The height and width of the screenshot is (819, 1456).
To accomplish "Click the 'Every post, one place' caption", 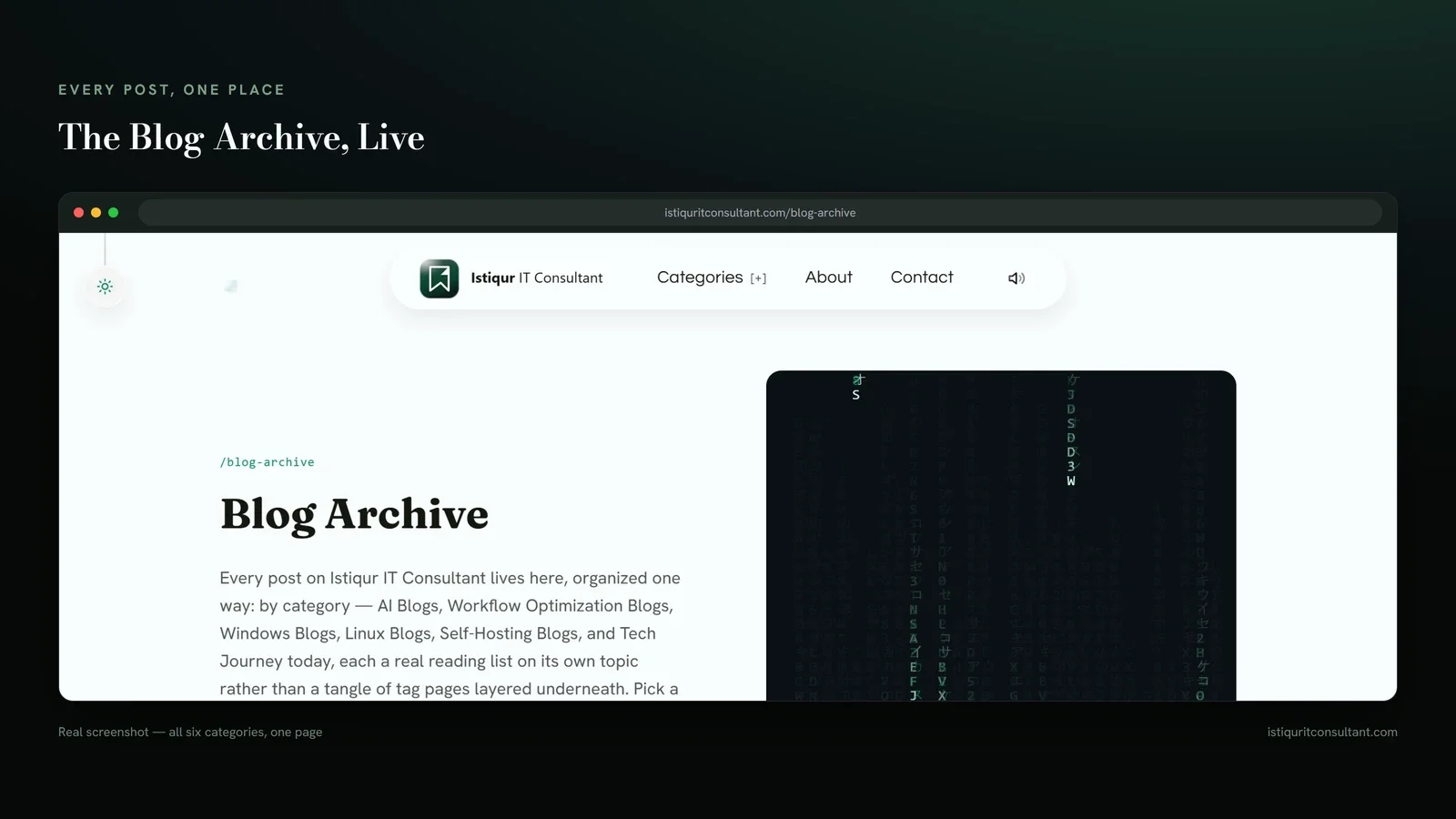I will pos(172,90).
